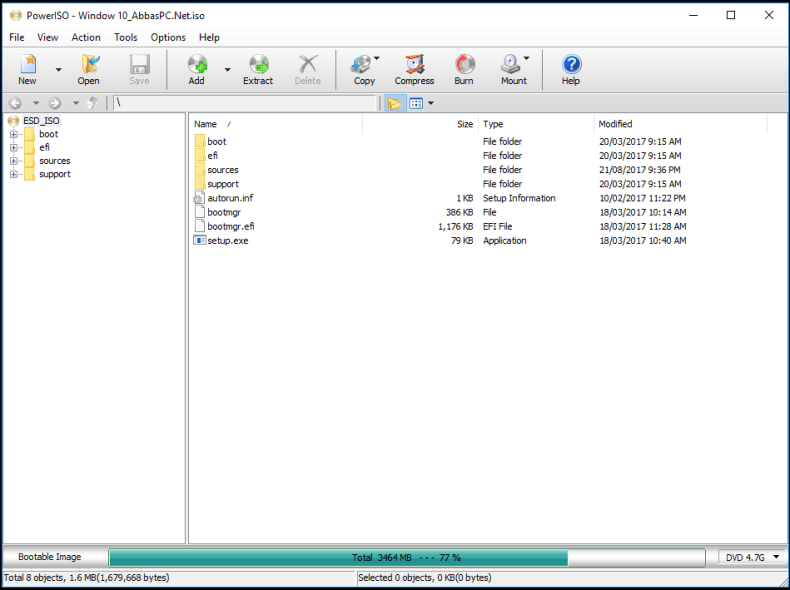Sort by the Name column header
The width and height of the screenshot is (790, 590).
pyautogui.click(x=276, y=124)
